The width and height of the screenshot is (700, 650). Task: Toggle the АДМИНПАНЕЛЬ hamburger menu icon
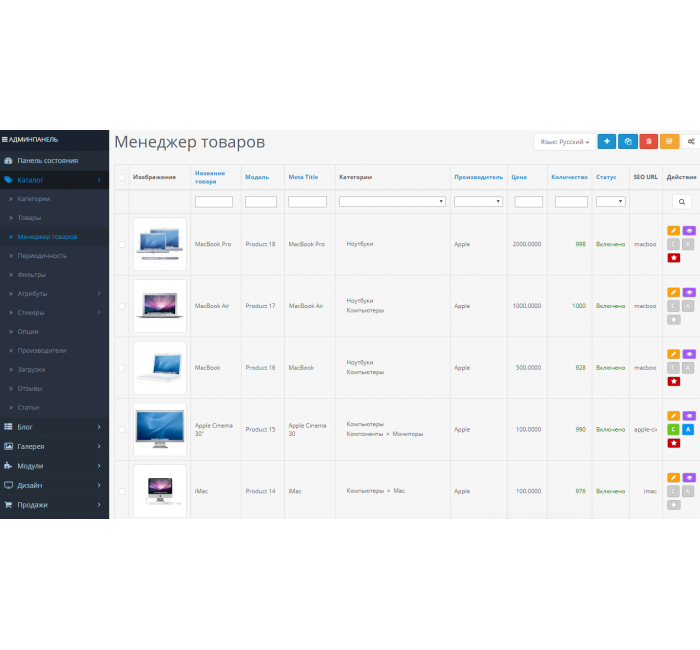4,140
